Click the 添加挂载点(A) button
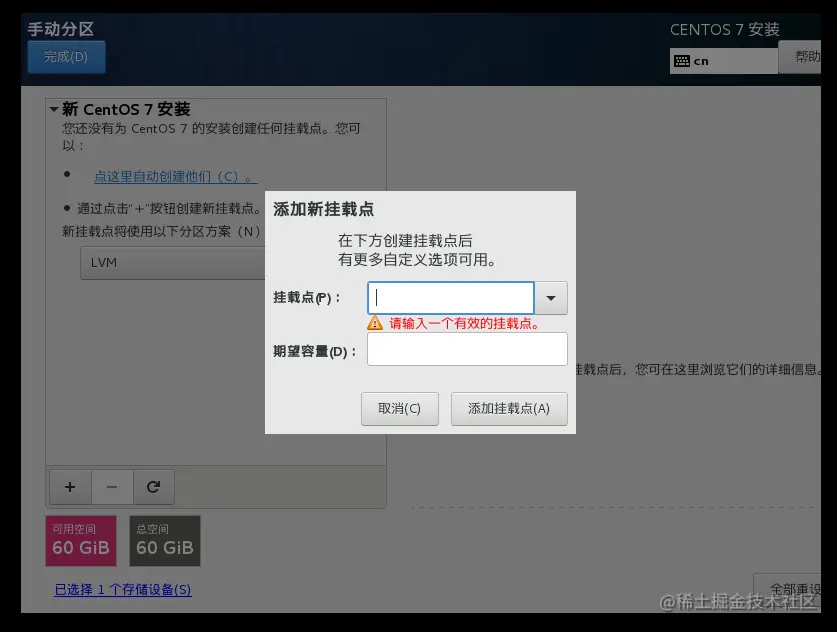The image size is (837, 632). click(x=509, y=409)
